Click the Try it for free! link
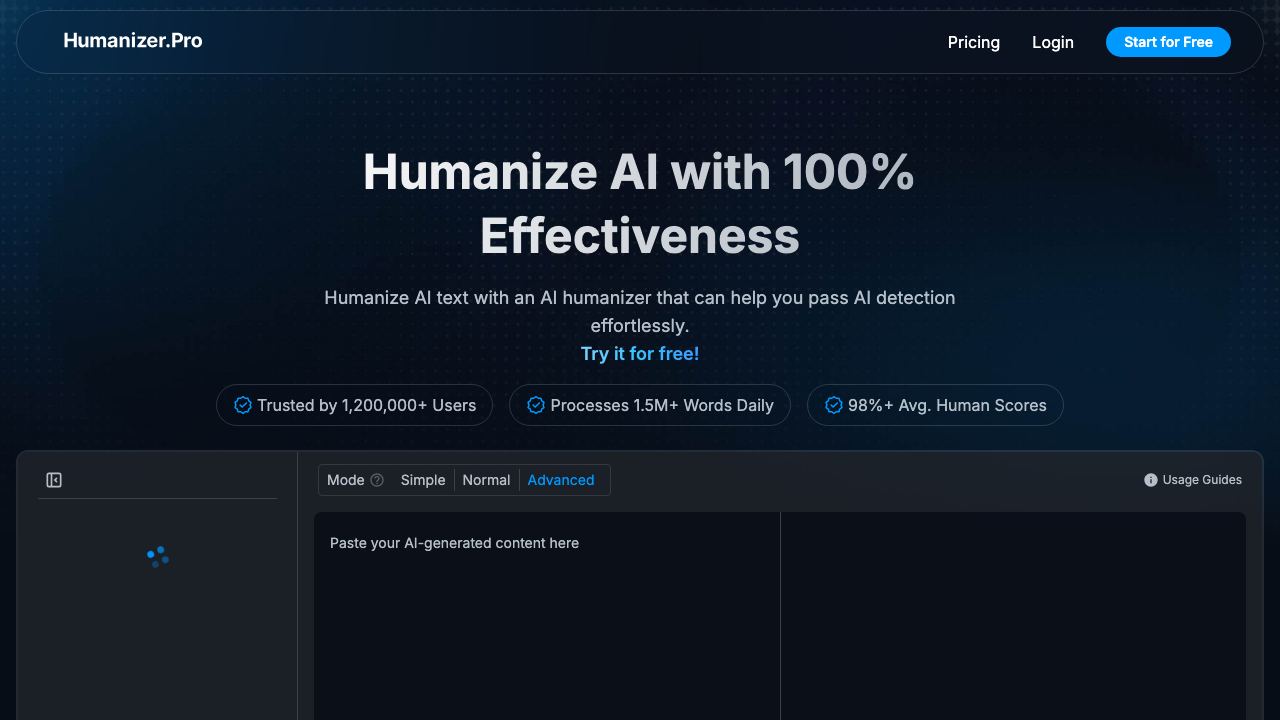The image size is (1280, 720). coord(640,353)
